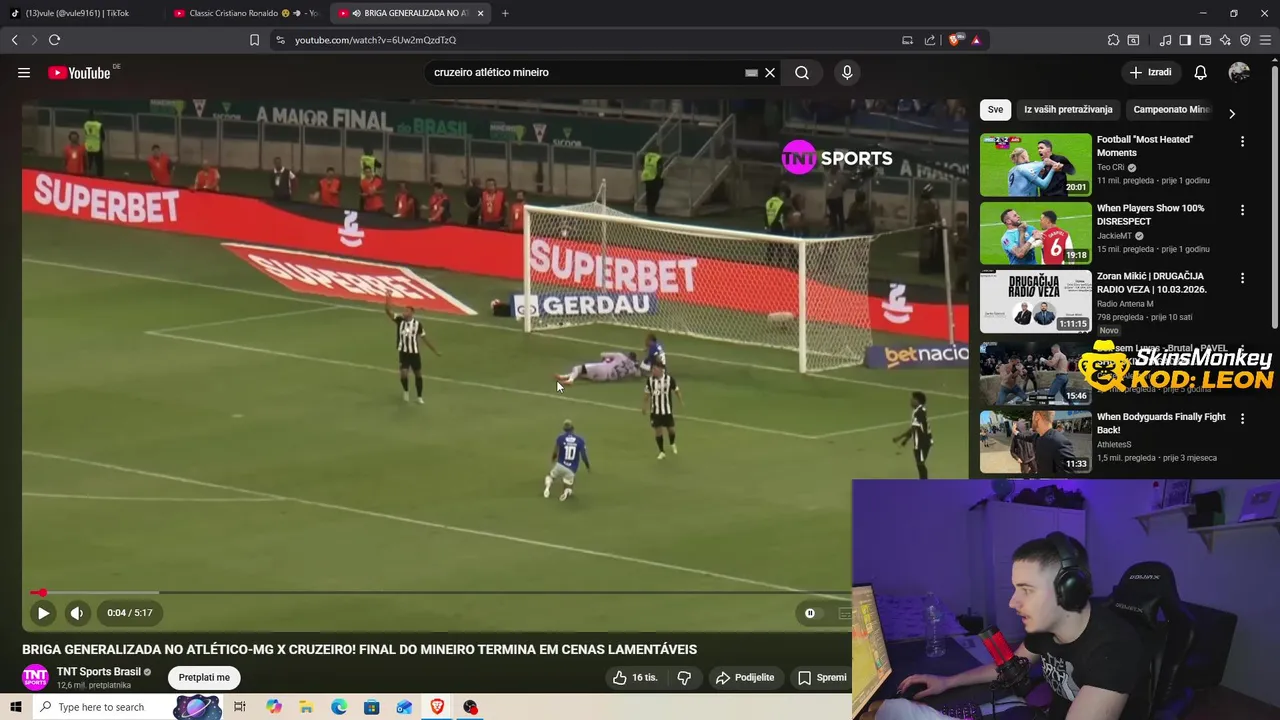Subscribe with the 'Pretplati me' button

click(204, 677)
